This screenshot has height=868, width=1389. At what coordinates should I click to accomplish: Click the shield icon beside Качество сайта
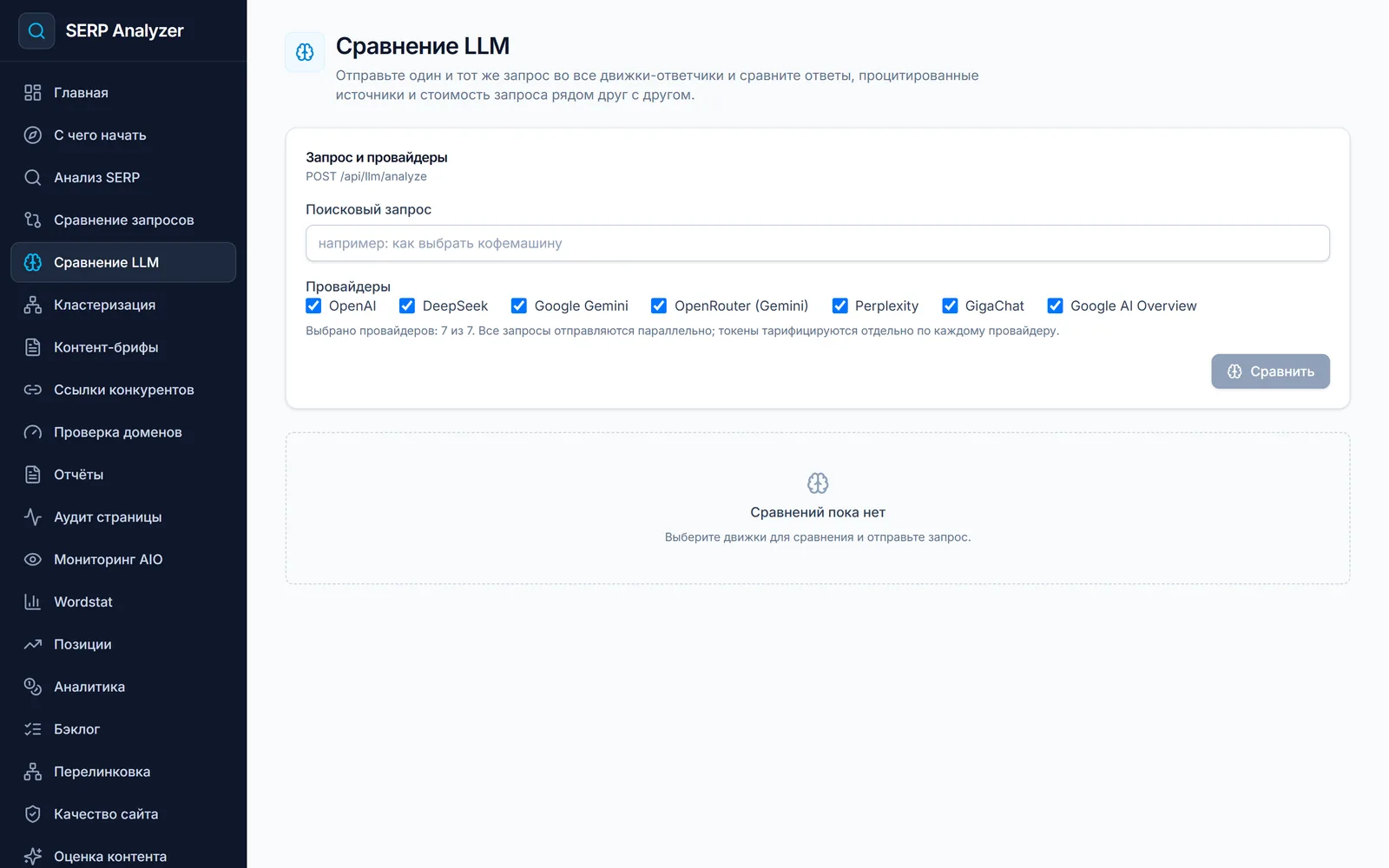pos(33,815)
